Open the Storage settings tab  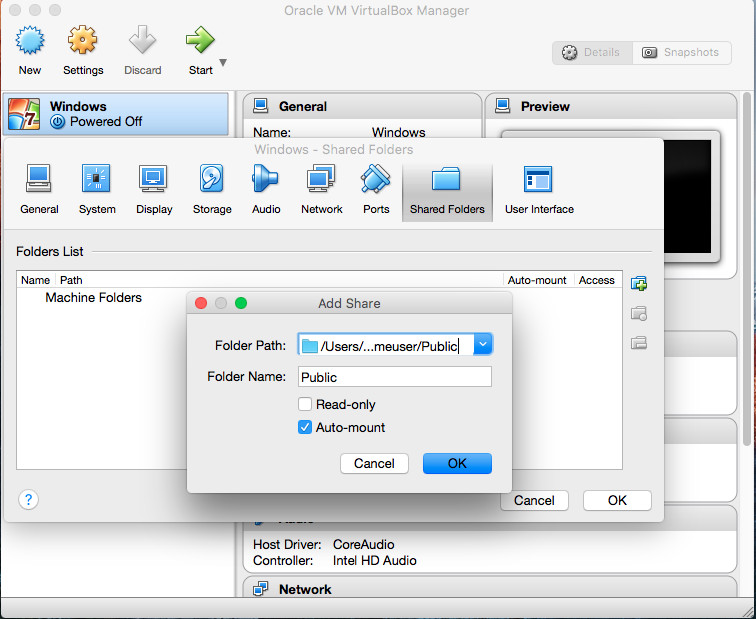(212, 190)
